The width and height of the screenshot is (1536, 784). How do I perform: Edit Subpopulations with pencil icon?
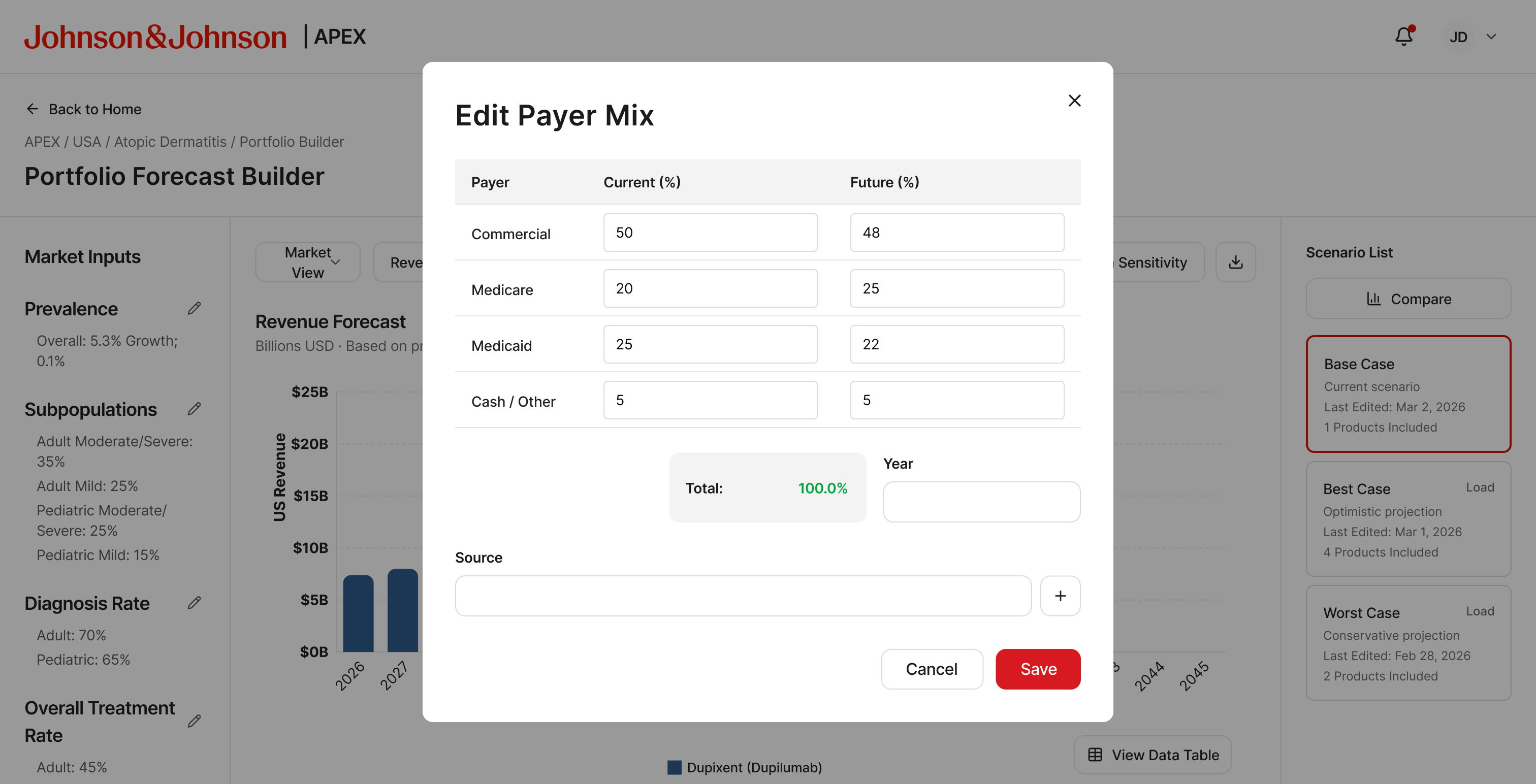pyautogui.click(x=195, y=409)
